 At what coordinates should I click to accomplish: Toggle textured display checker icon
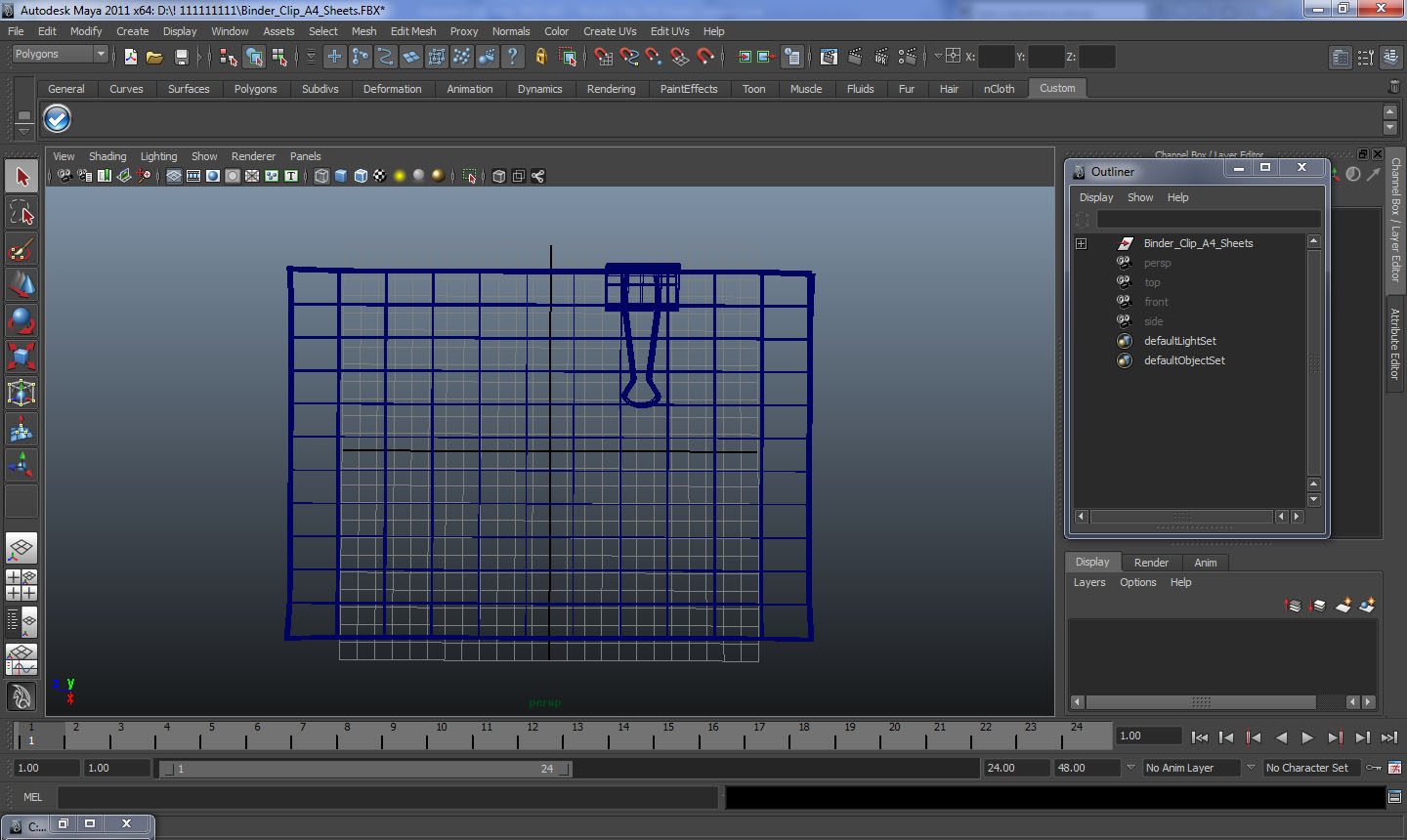click(380, 176)
